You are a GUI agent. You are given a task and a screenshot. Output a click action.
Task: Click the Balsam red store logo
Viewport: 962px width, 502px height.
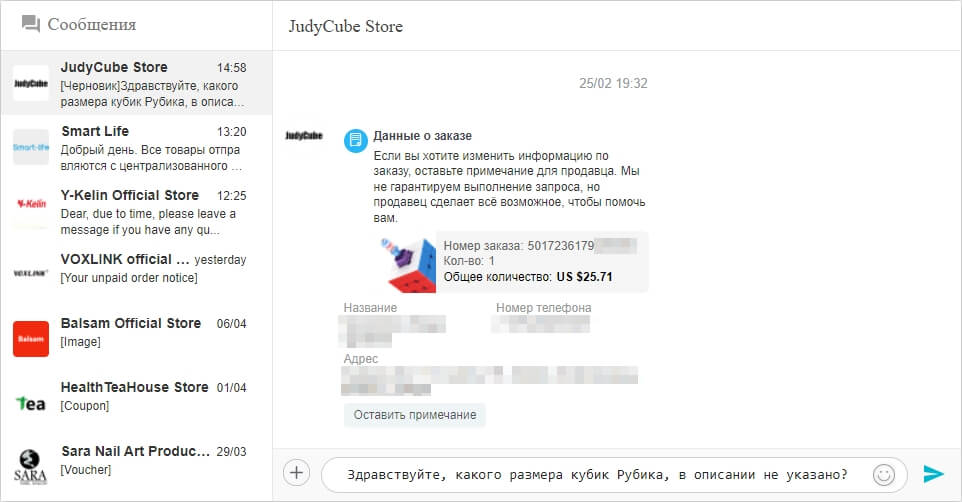coord(30,339)
